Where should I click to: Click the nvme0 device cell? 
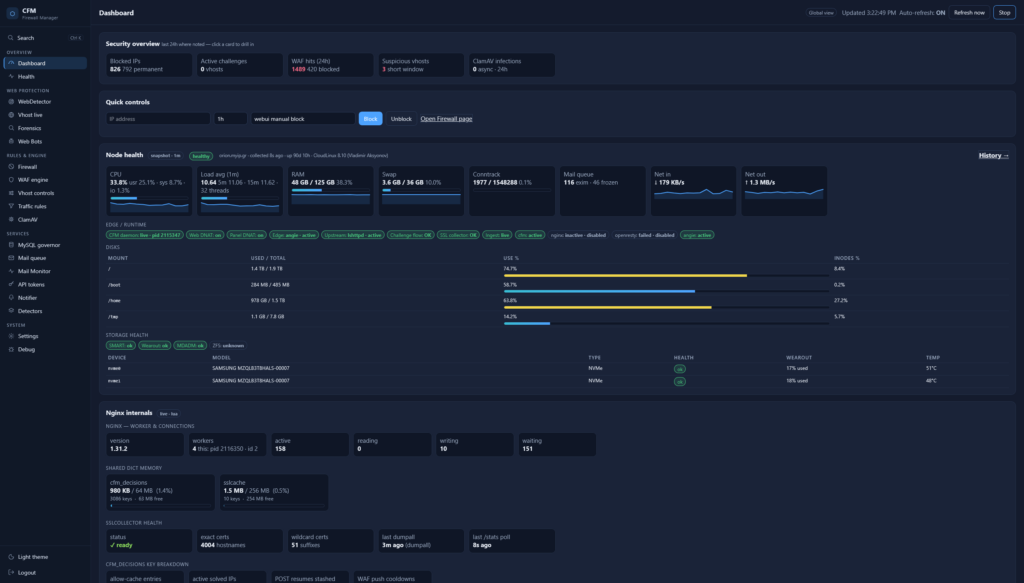point(114,368)
